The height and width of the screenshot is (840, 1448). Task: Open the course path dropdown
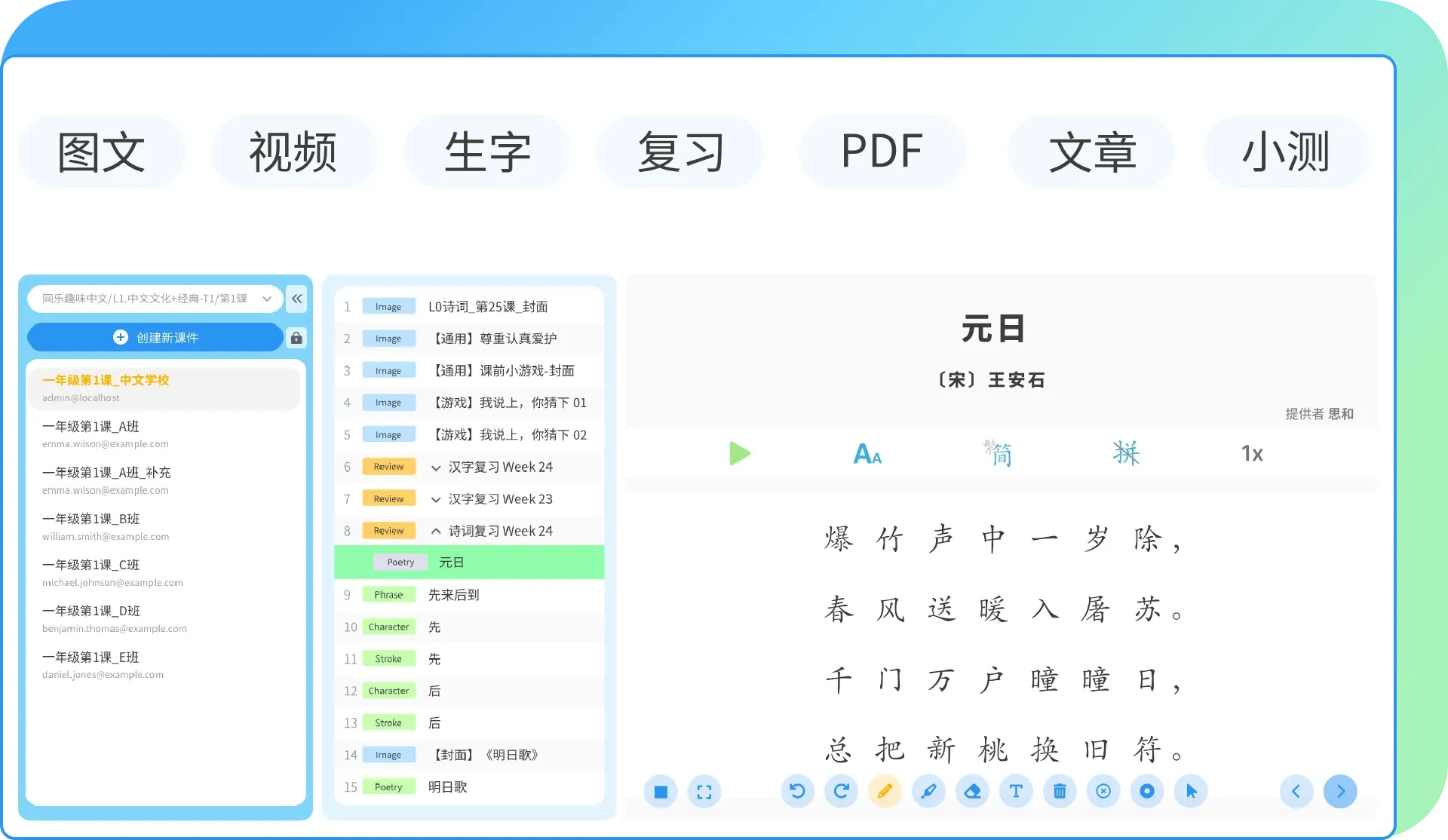tap(155, 299)
